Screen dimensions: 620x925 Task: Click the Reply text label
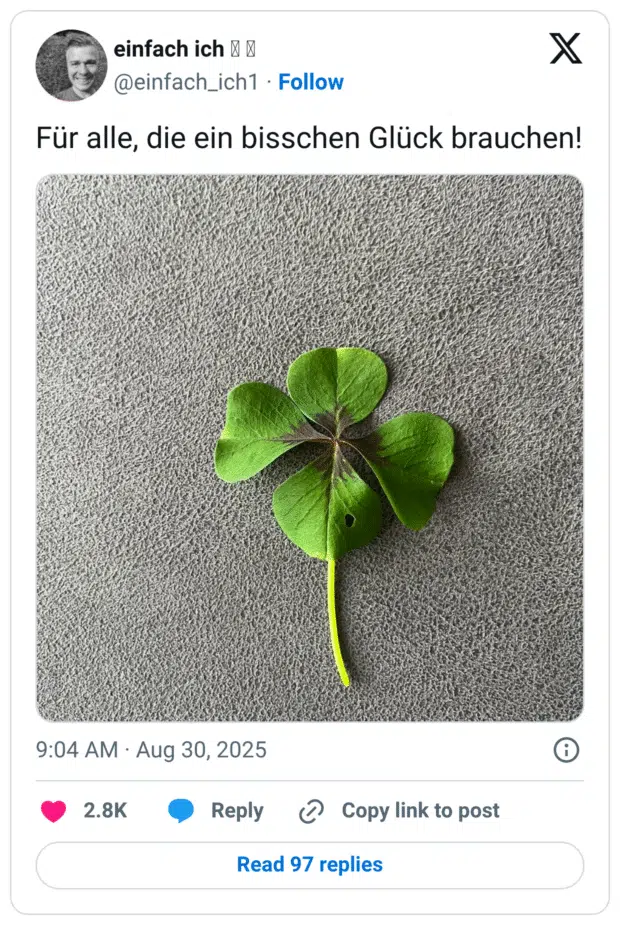coord(237,811)
